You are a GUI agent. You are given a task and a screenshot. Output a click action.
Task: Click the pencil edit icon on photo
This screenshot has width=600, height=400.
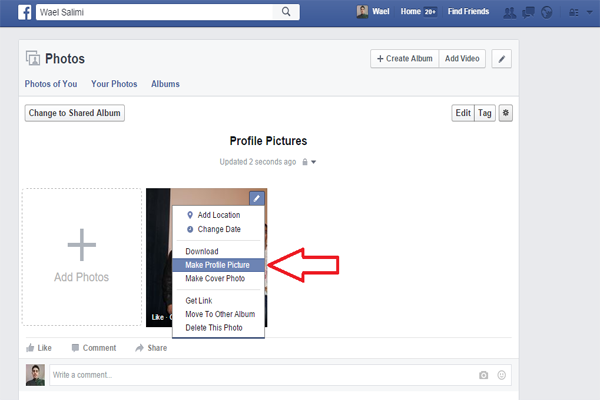[255, 198]
